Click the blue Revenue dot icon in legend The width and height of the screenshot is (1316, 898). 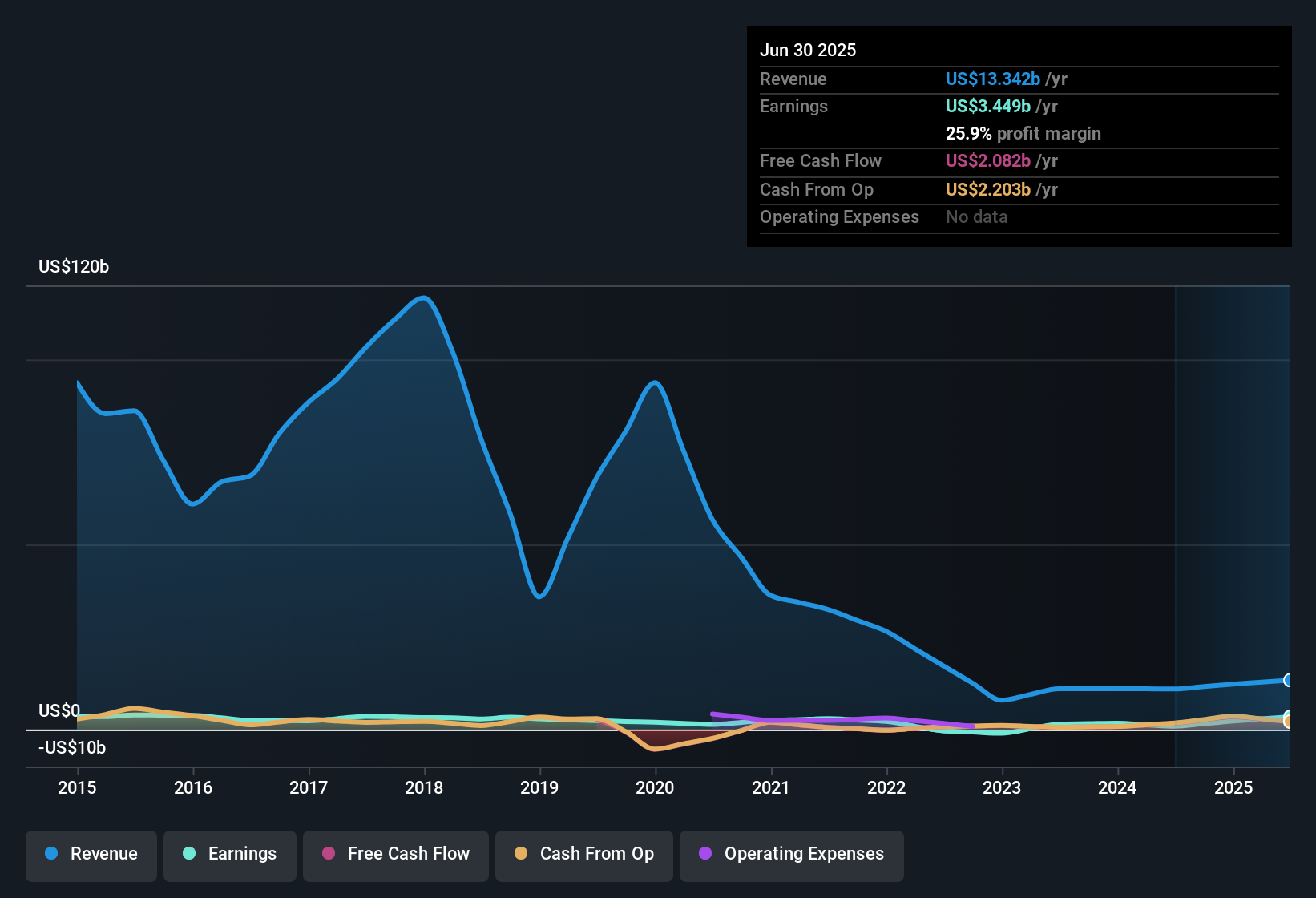(51, 854)
